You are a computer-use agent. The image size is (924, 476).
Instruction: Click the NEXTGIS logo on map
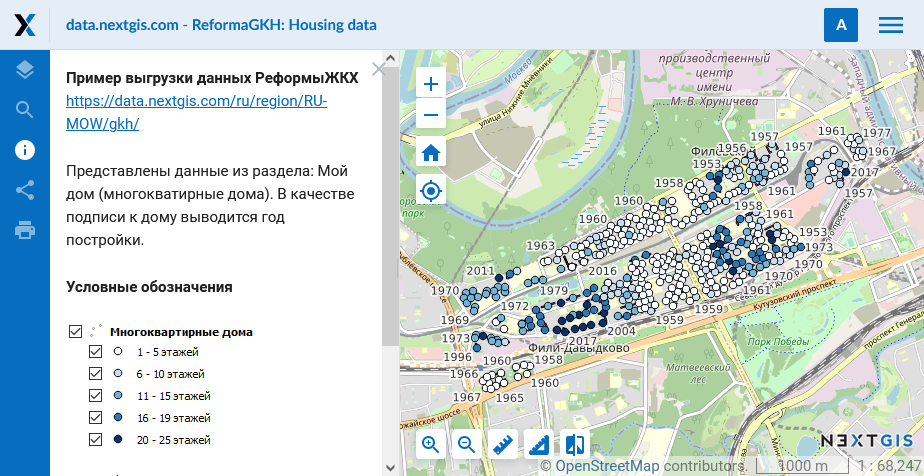point(866,441)
